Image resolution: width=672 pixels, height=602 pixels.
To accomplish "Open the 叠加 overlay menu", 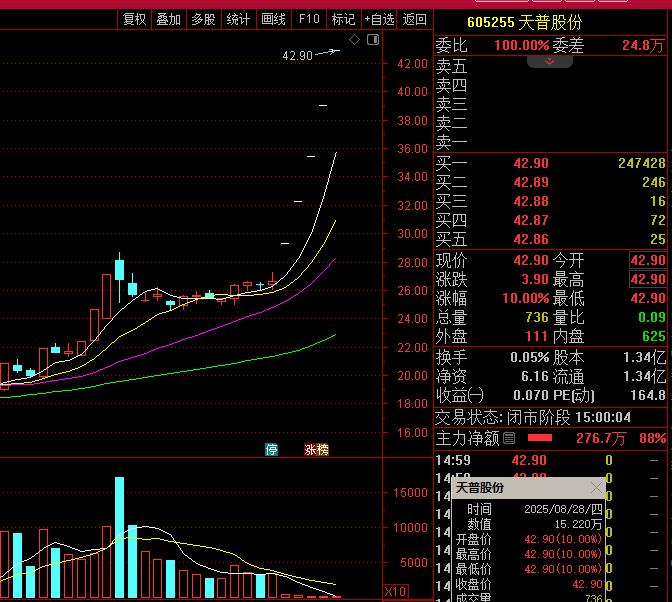I will 168,19.
